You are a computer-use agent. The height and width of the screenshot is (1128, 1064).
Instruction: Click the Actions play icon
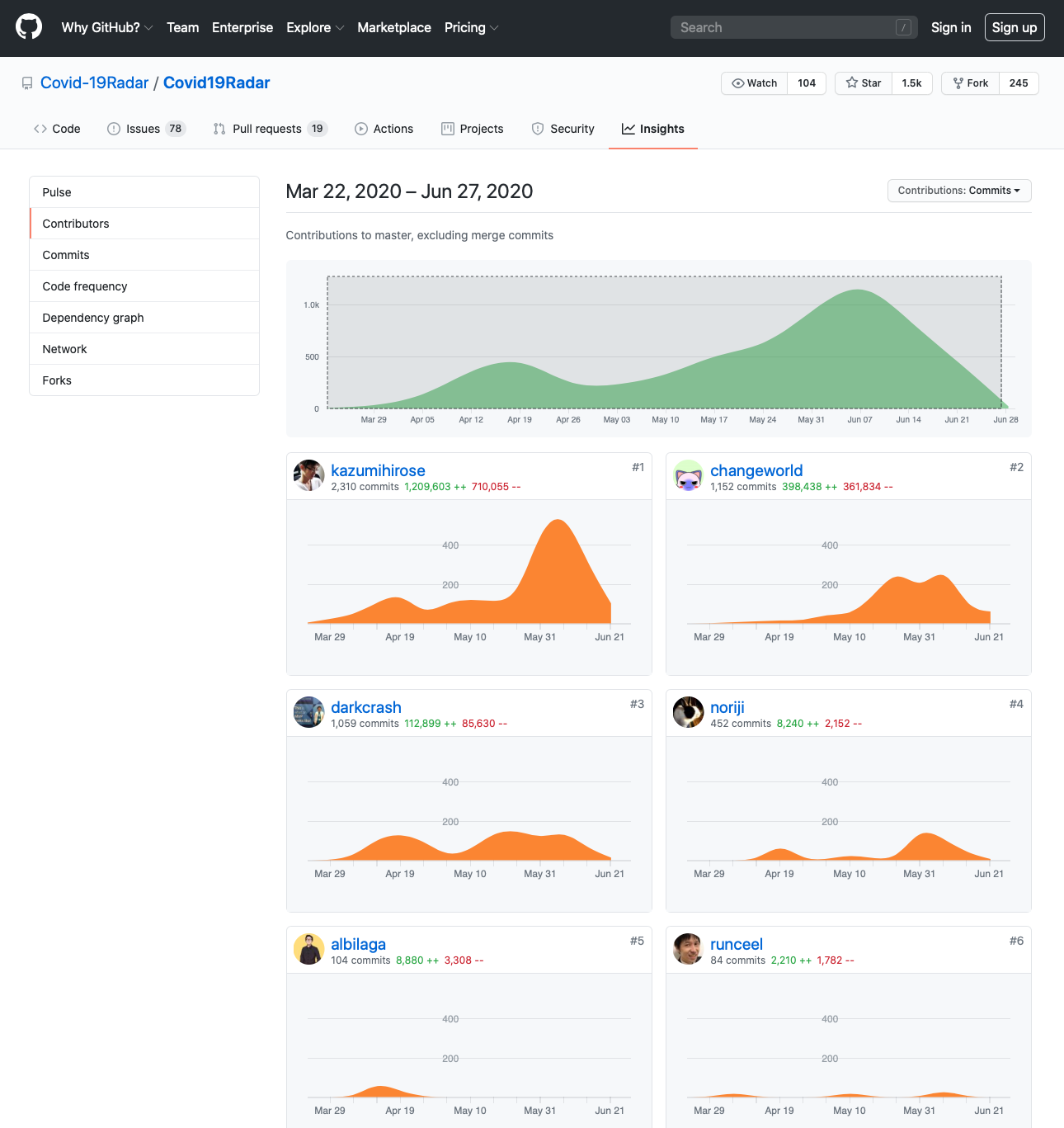point(361,129)
